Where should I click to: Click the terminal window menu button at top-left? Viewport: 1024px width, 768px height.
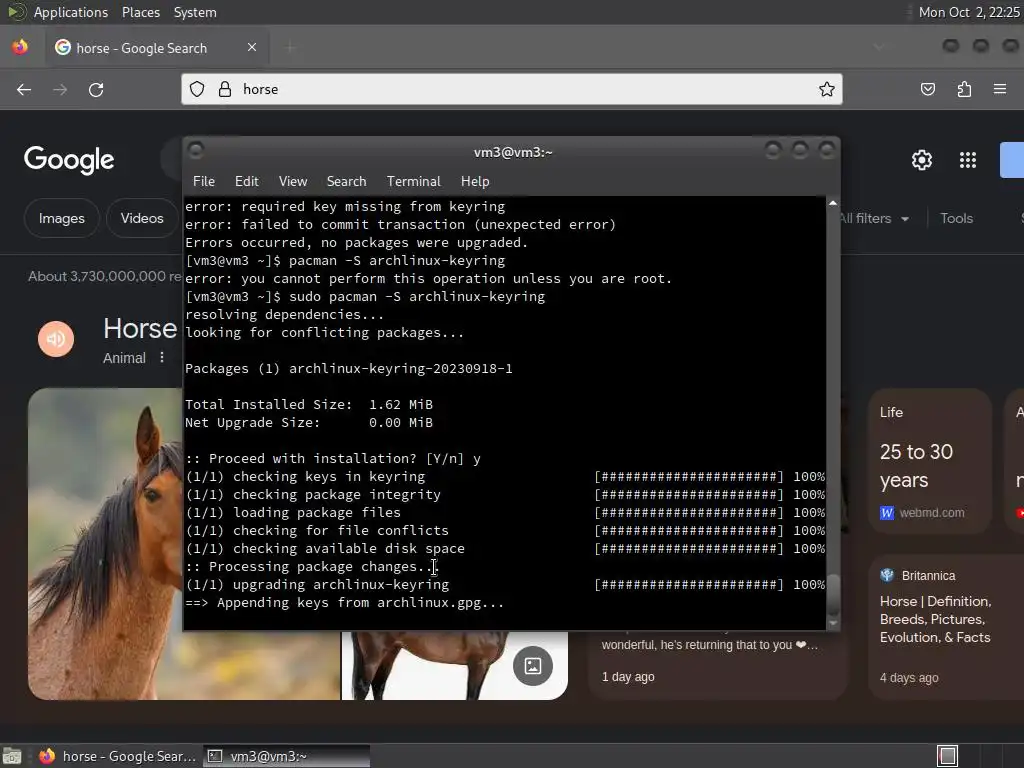pyautogui.click(x=195, y=151)
